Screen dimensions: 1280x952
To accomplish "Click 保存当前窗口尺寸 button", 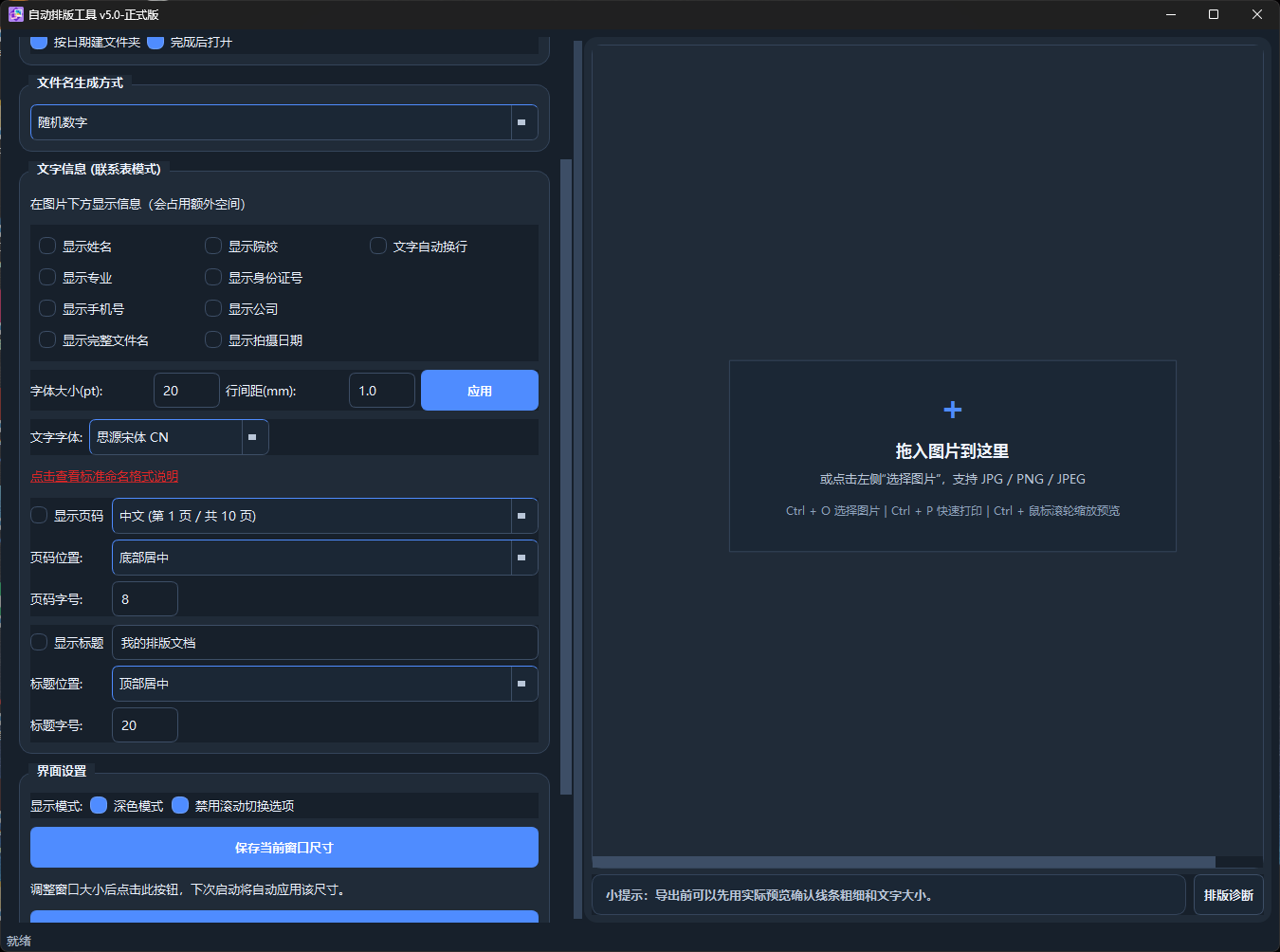I will point(284,848).
